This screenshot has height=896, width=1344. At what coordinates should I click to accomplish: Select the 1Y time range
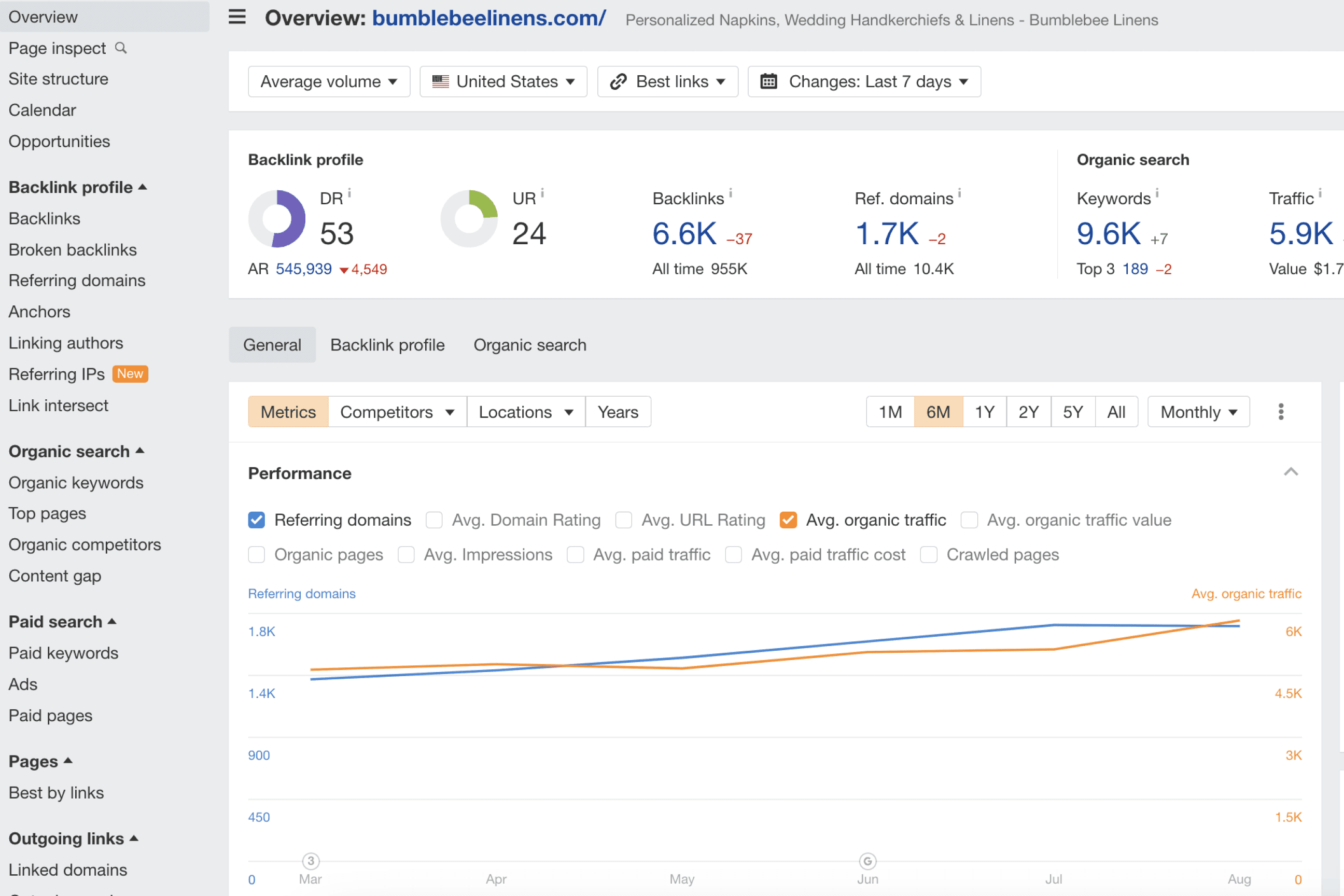pyautogui.click(x=984, y=411)
